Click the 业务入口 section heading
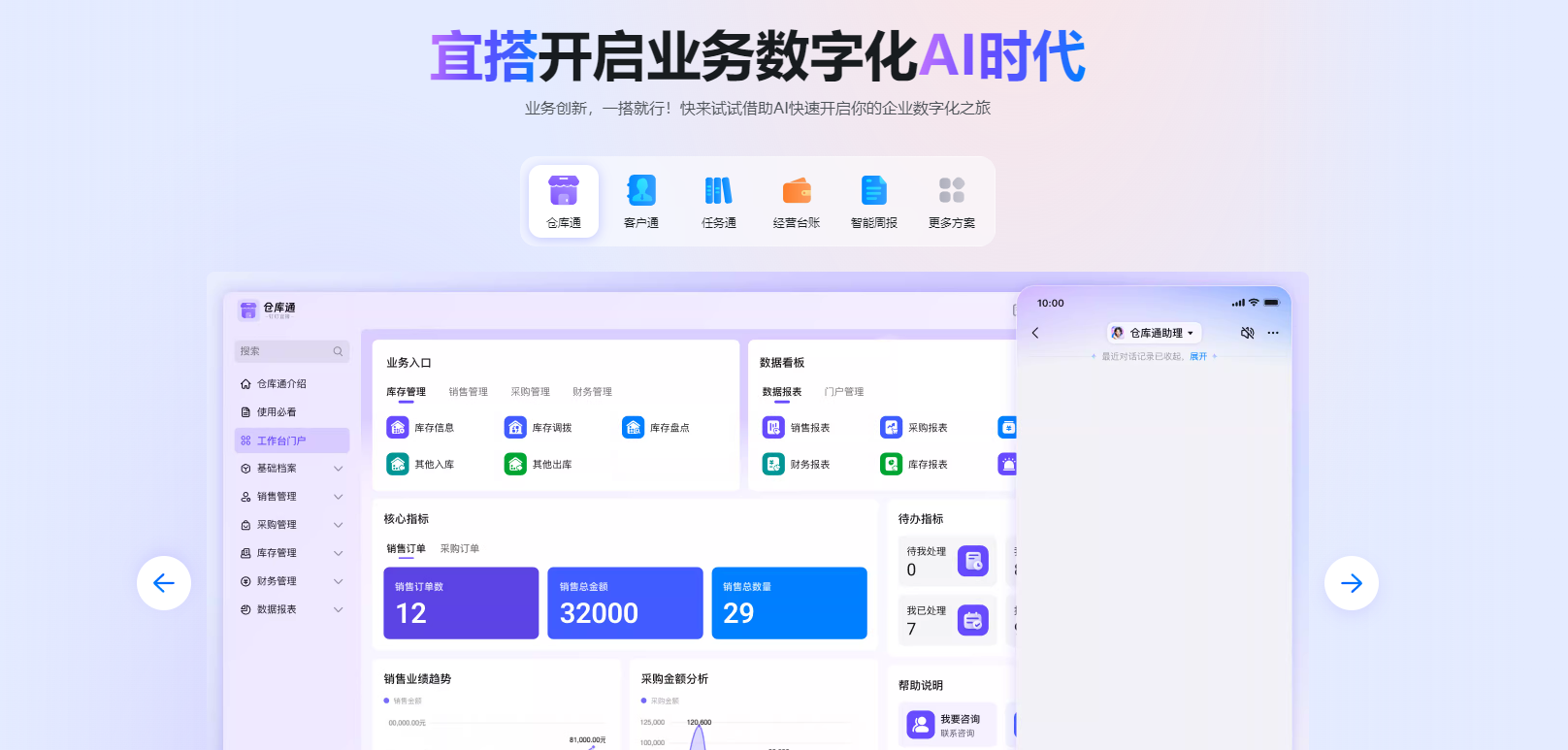 pos(408,363)
